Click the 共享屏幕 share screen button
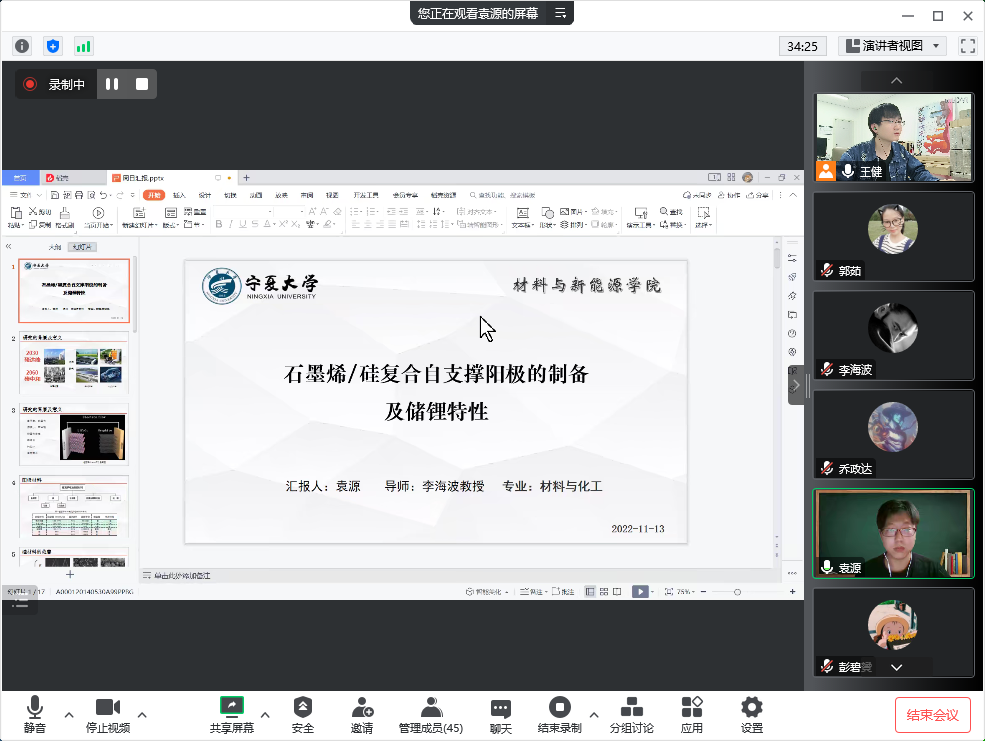 [232, 714]
